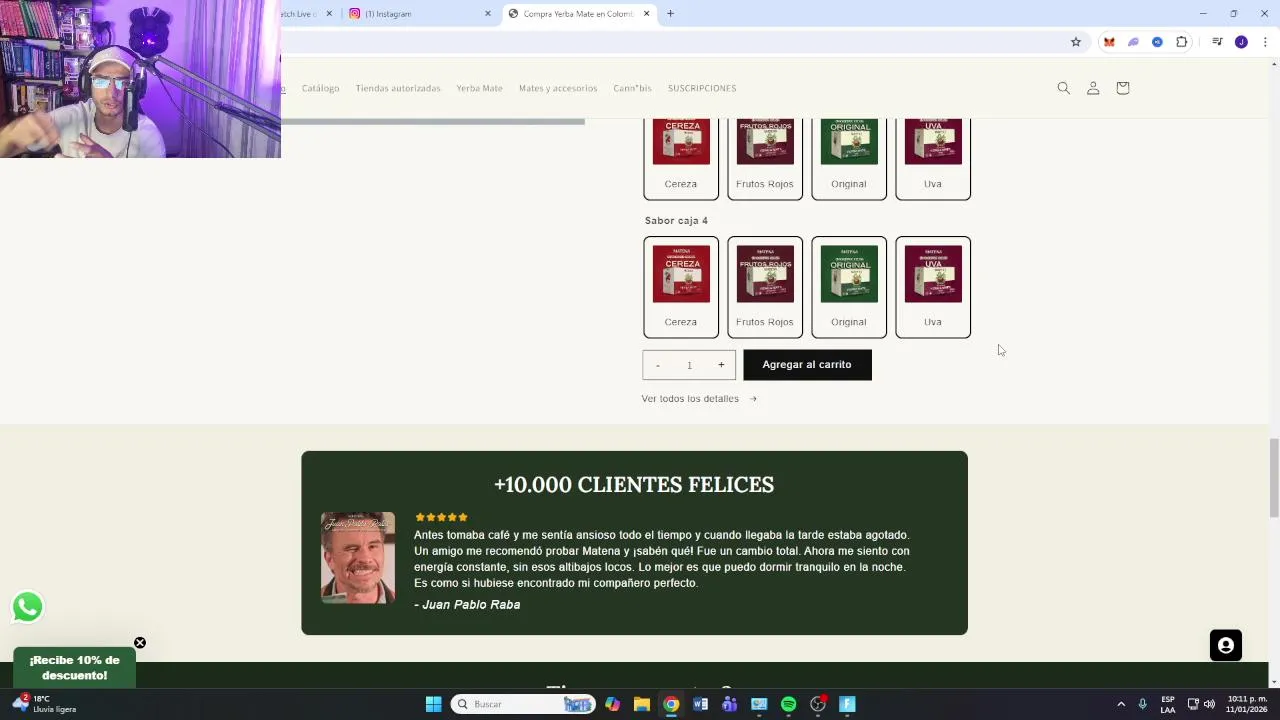Select Frutos Rojos in row above Sabor caja 4

pyautogui.click(x=765, y=159)
